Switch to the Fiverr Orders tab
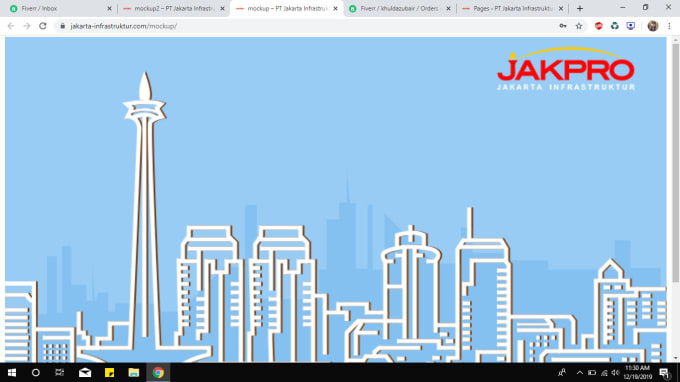The height and width of the screenshot is (382, 680). [x=399, y=9]
